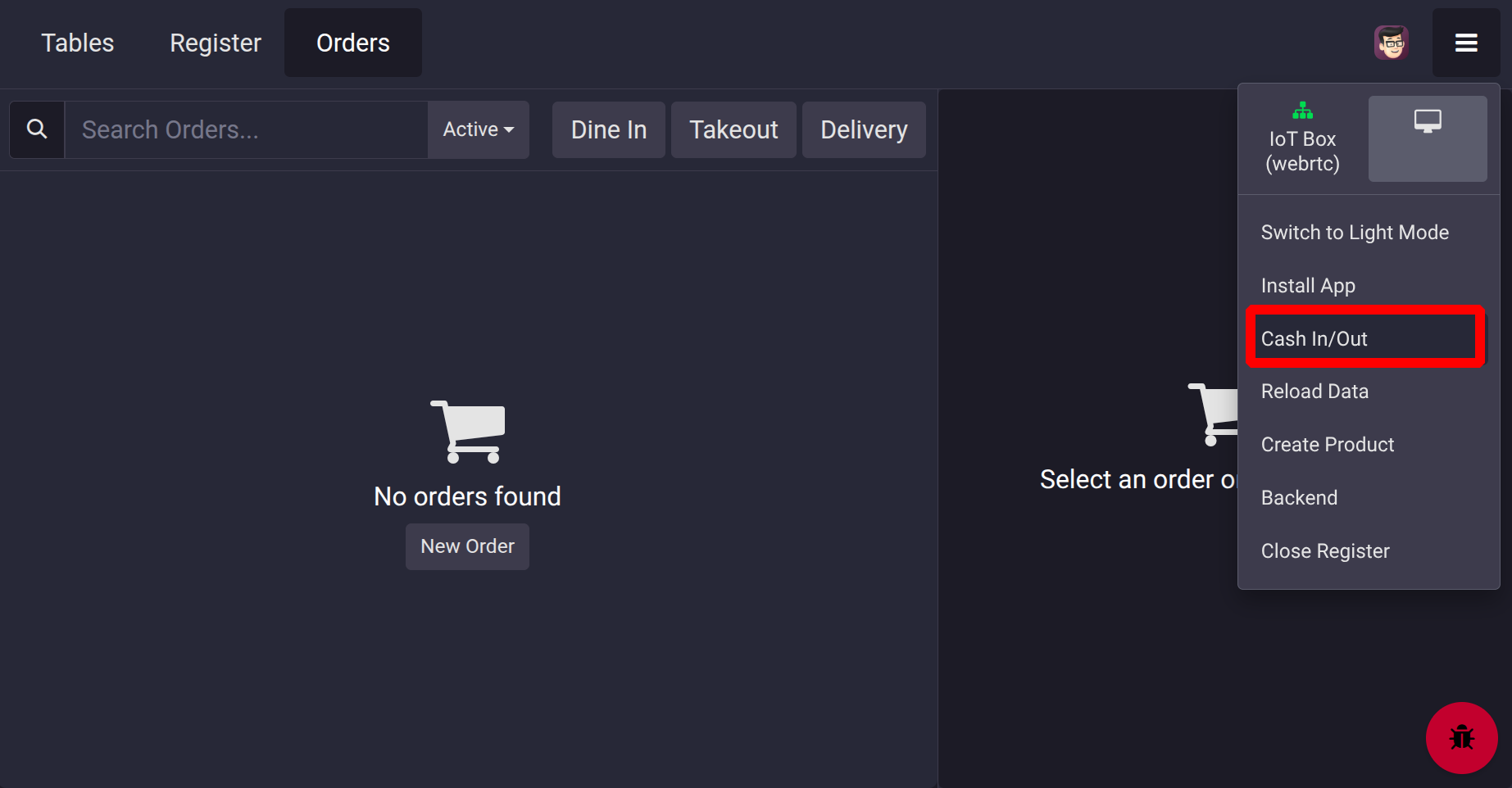Viewport: 1512px width, 788px height.
Task: Select Cash In/Out from the menu
Action: click(1314, 338)
